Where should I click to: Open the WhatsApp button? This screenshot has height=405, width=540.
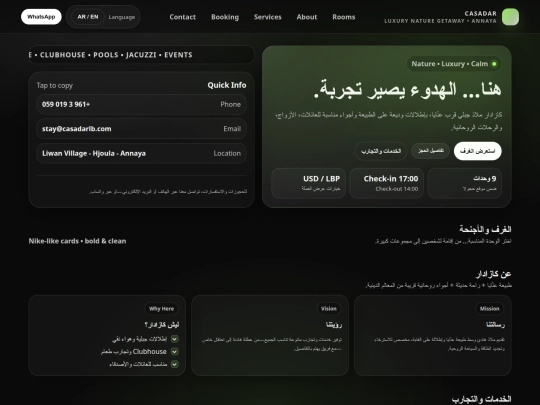coord(41,17)
